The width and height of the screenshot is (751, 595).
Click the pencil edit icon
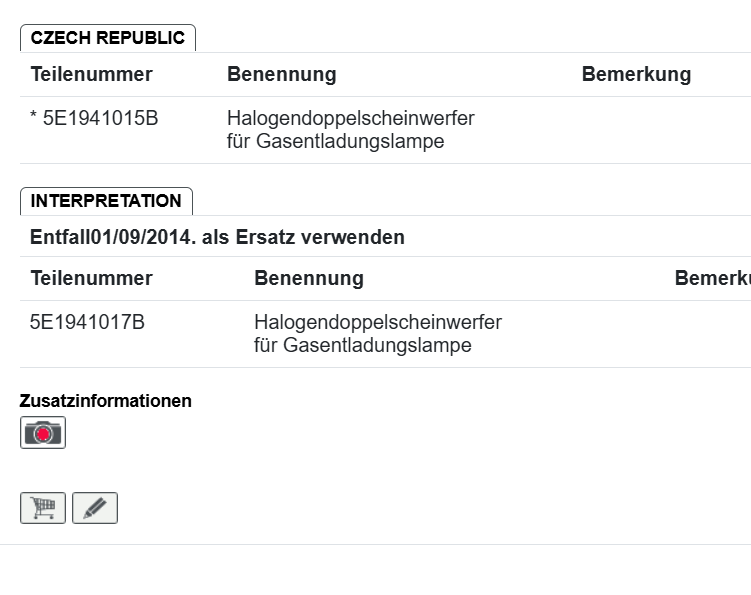click(x=95, y=508)
